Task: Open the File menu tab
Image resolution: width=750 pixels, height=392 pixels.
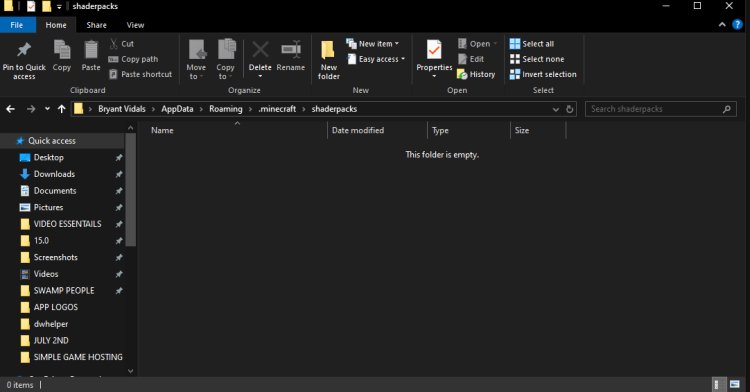Action: tap(17, 25)
